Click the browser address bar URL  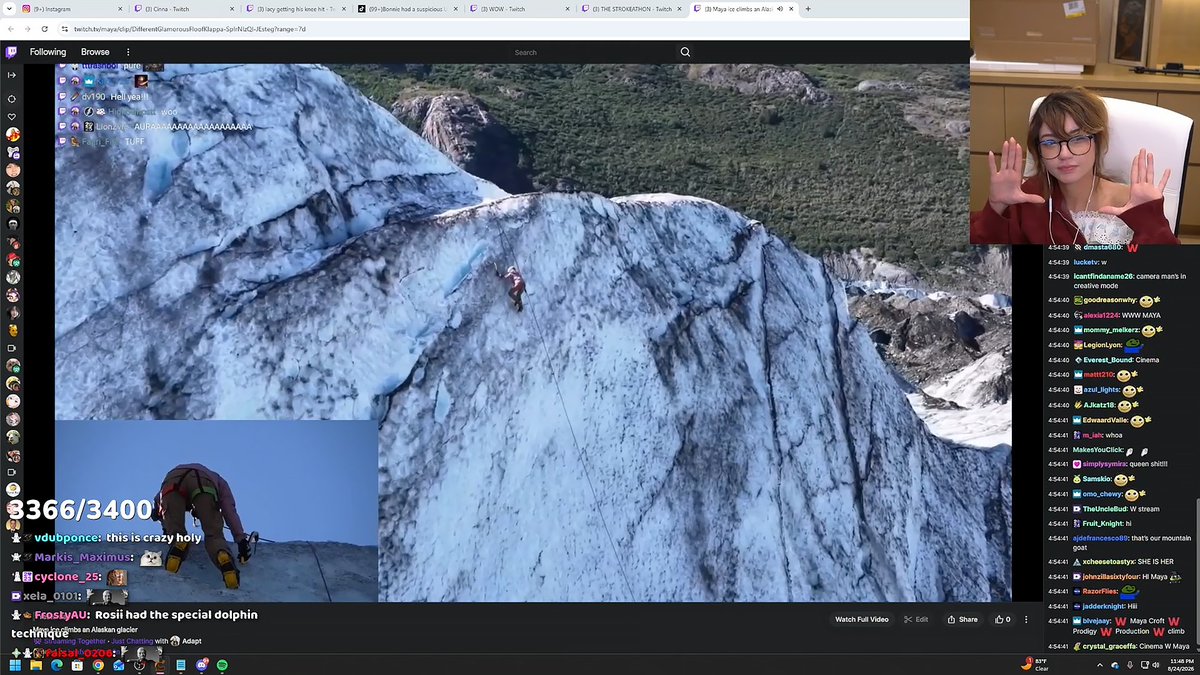[190, 29]
